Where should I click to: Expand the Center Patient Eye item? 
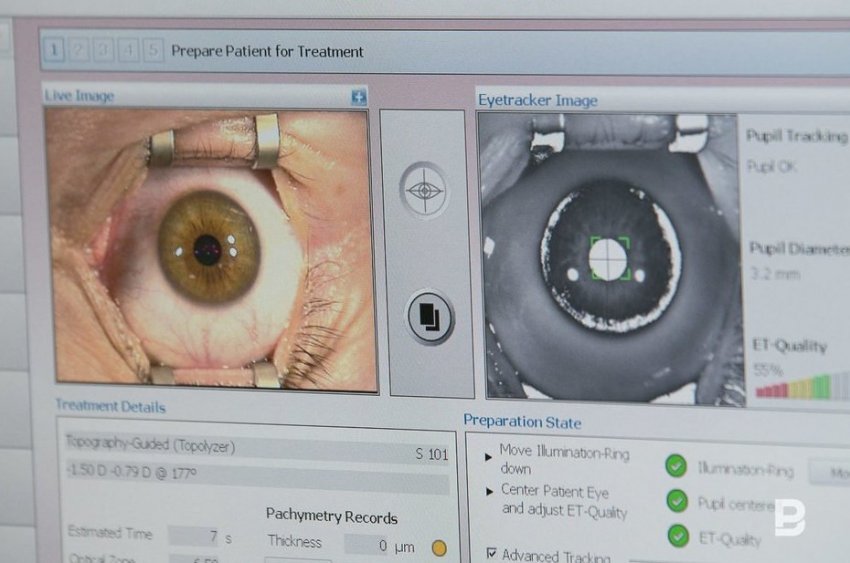point(488,492)
